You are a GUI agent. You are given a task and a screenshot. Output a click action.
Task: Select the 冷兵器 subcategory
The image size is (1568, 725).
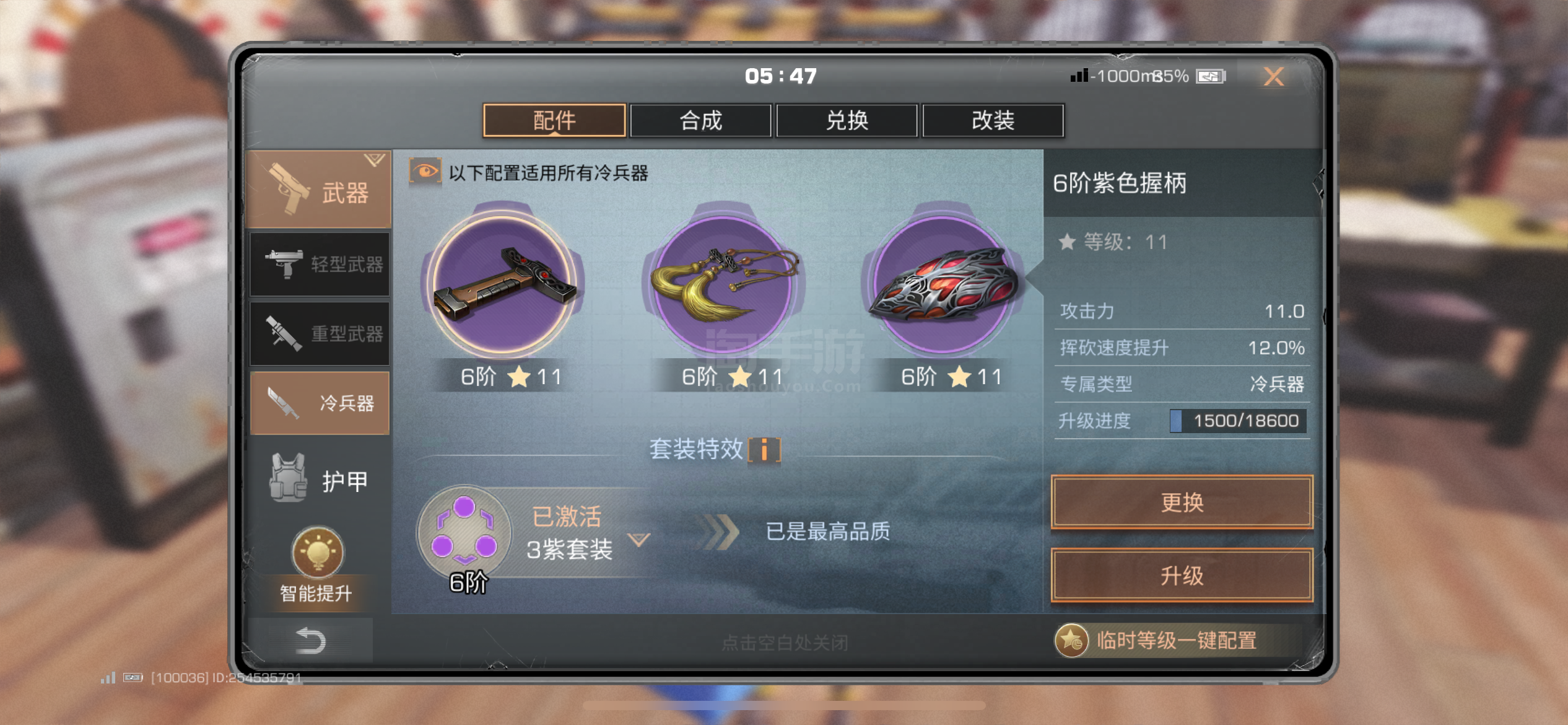pos(320,403)
